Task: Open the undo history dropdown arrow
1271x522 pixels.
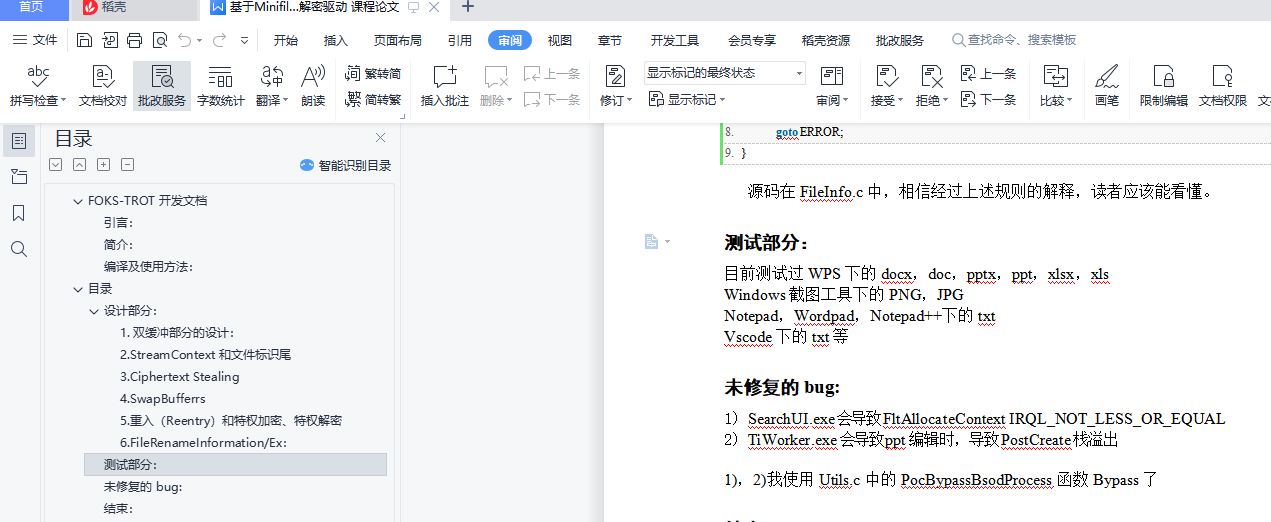Action: [x=200, y=41]
